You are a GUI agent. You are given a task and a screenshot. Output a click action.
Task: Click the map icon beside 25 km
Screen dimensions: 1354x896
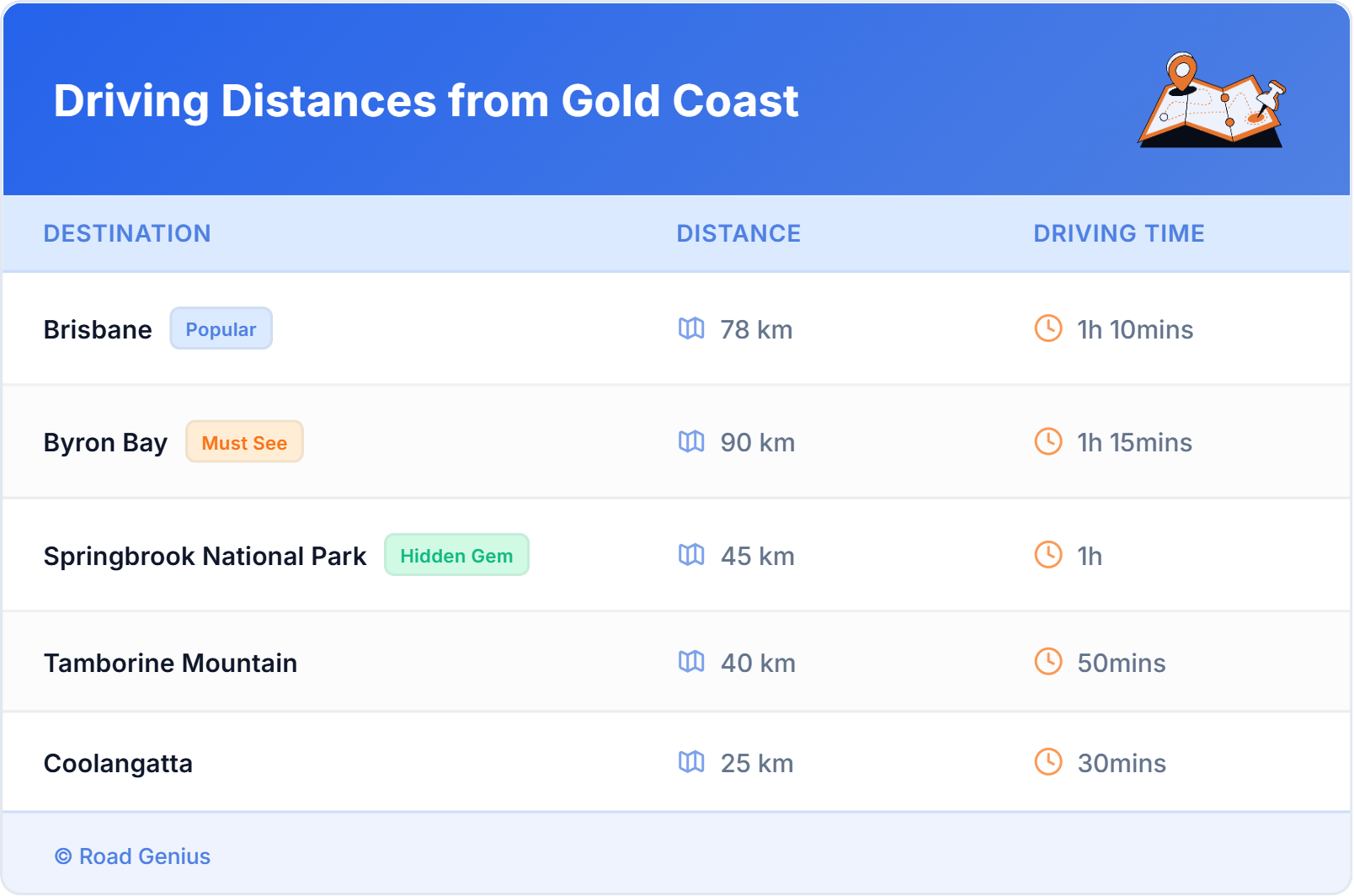click(691, 762)
